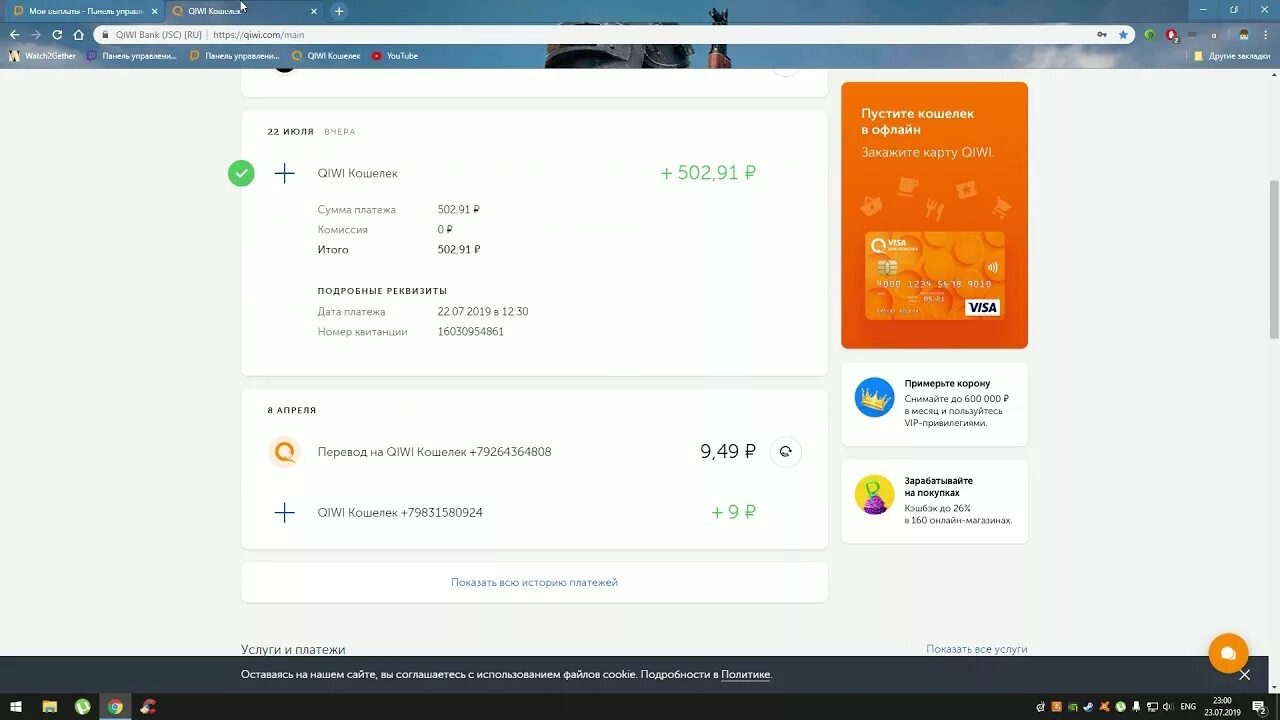Open the orange 'Панель управлени...' bookmark
This screenshot has height=720, width=1280.
(x=235, y=56)
